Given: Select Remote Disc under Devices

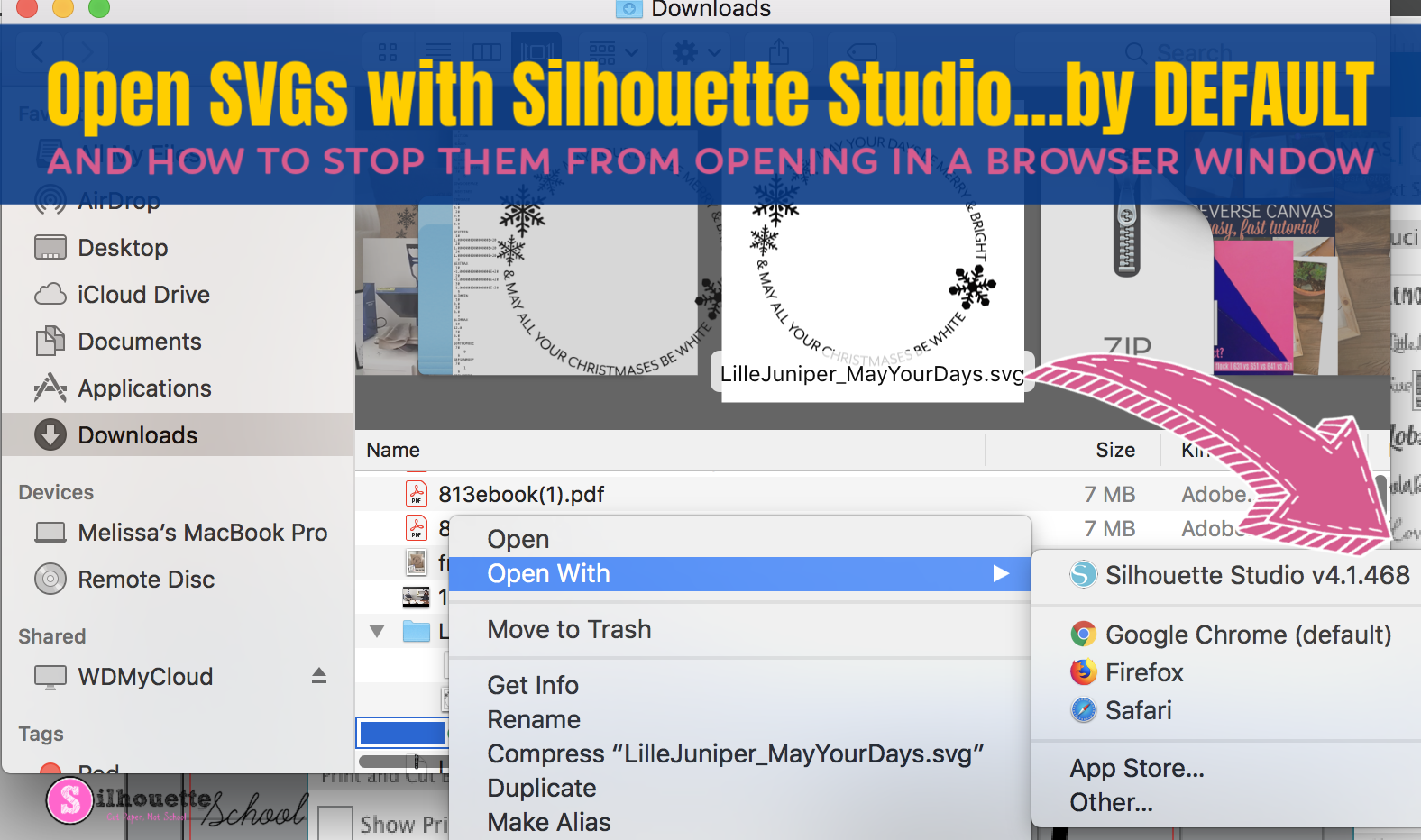Looking at the screenshot, I should pos(124,580).
